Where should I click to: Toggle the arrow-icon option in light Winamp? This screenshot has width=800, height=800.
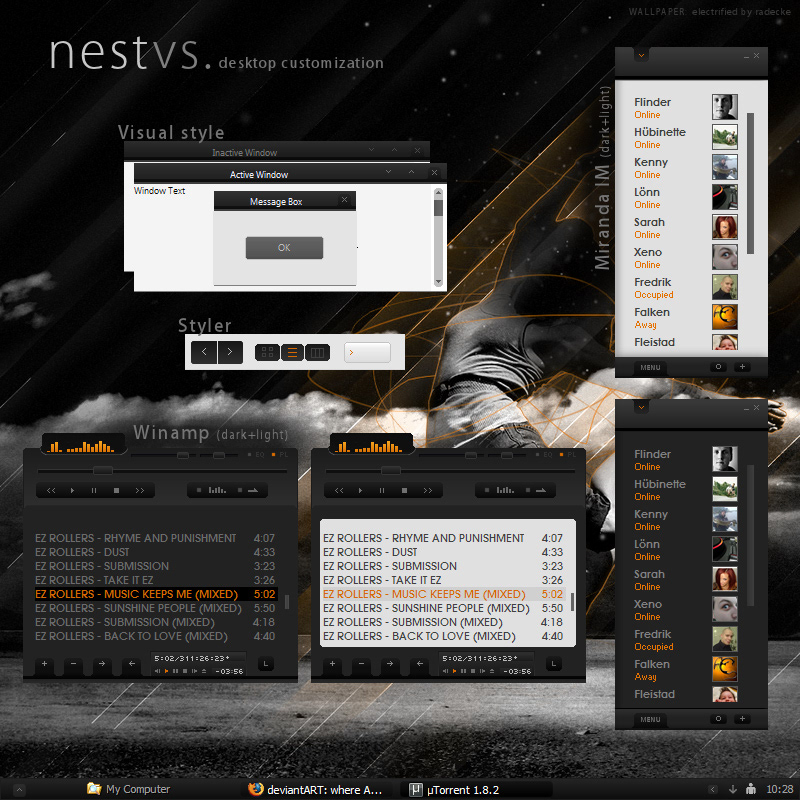coord(536,490)
